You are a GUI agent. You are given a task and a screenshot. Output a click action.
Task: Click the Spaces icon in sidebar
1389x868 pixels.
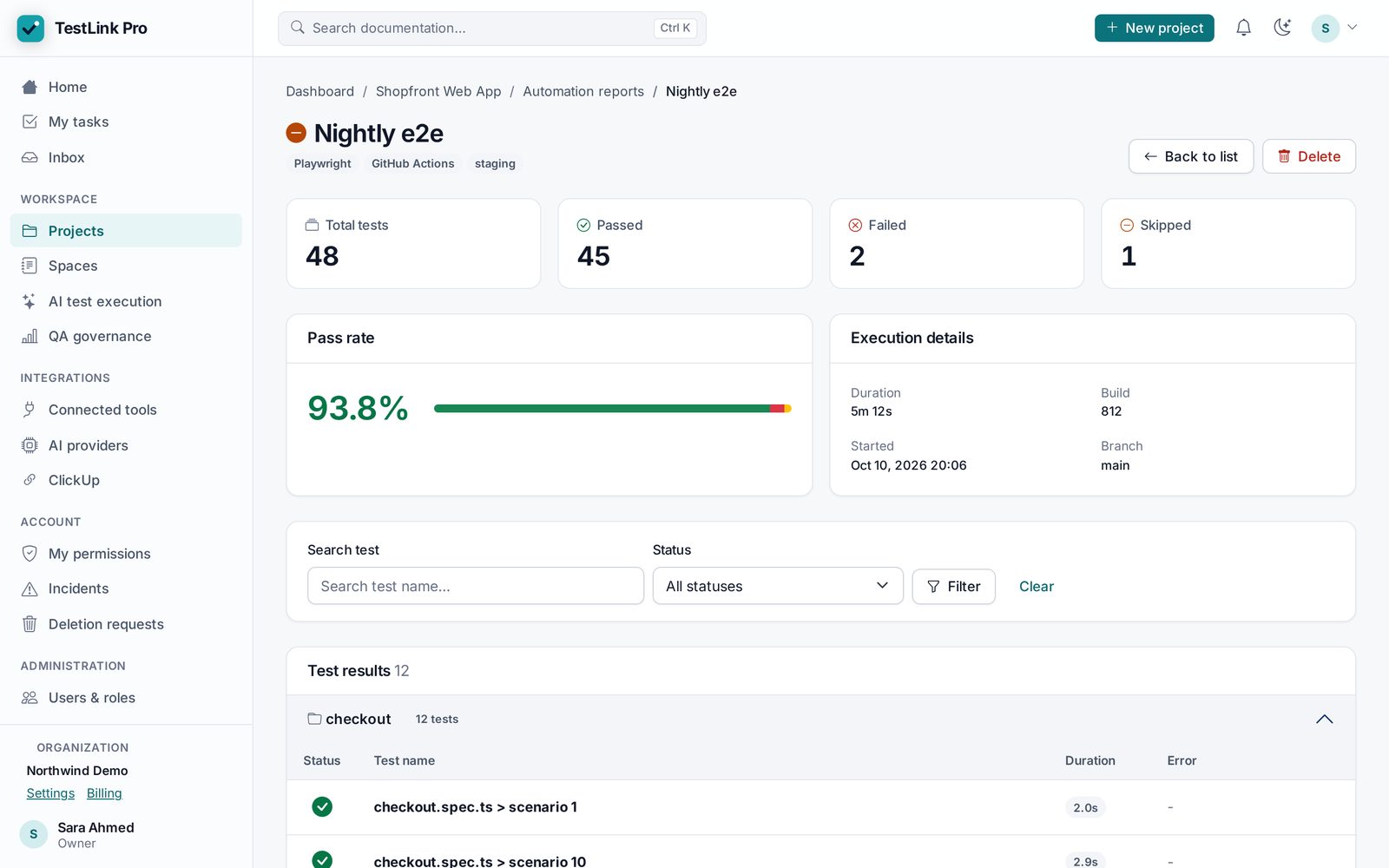(30, 266)
